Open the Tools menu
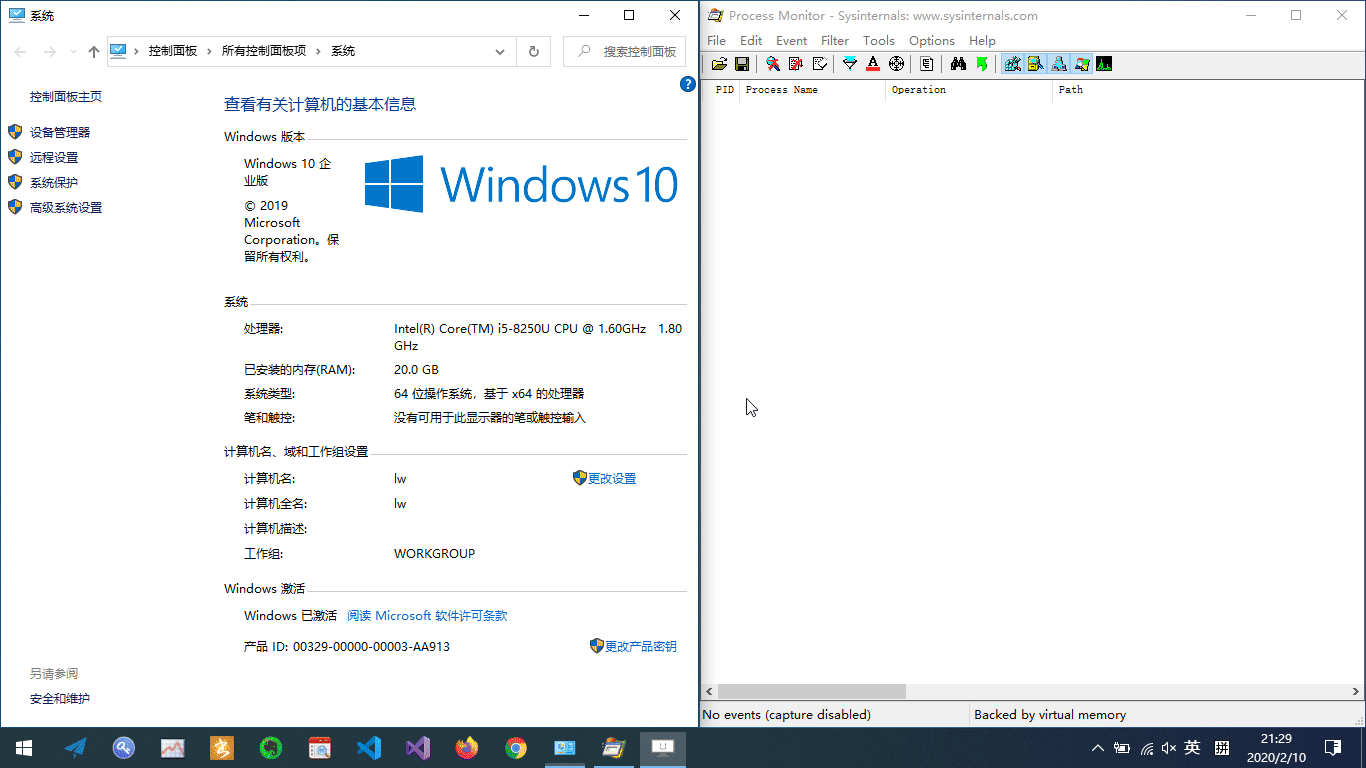Viewport: 1366px width, 768px height. (879, 40)
